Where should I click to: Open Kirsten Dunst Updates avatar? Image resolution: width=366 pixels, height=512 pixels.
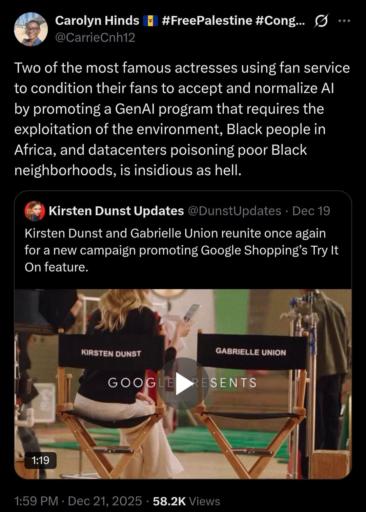[x=35, y=211]
